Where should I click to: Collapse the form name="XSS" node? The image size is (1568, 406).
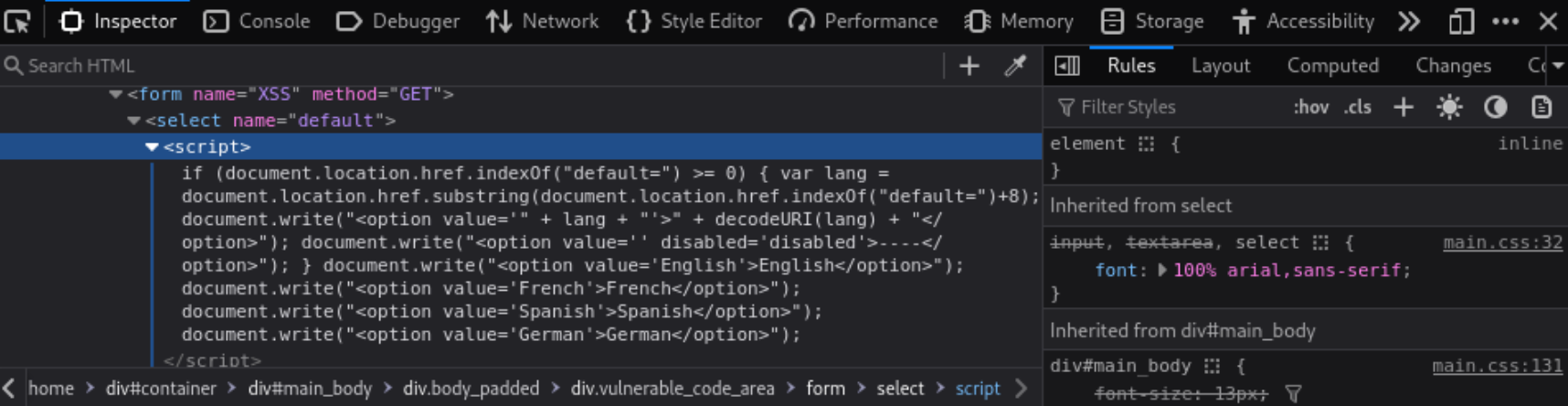point(115,94)
